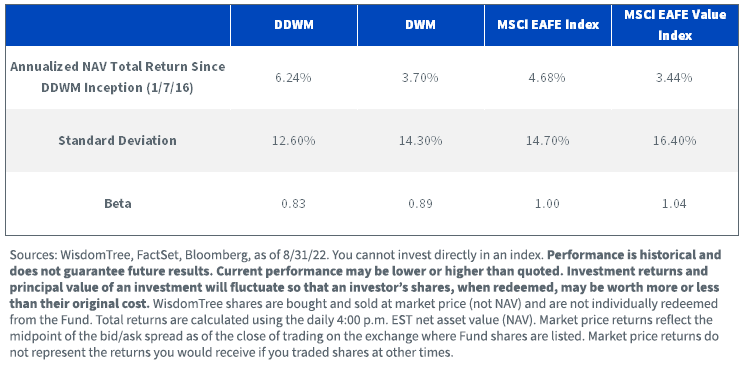This screenshot has width=744, height=371.
Task: Select DDWM return value 6.24%
Action: [x=294, y=78]
